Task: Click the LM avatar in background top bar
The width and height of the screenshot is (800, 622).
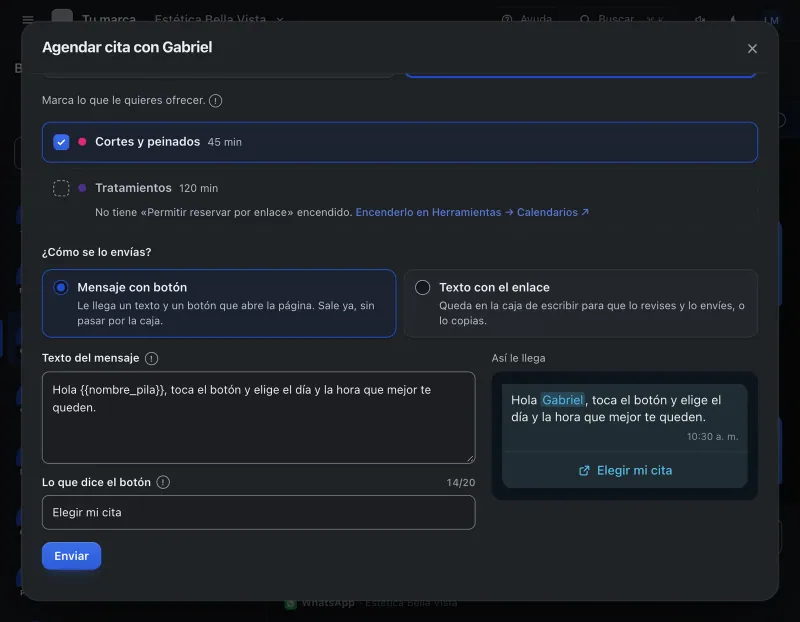Action: point(771,19)
